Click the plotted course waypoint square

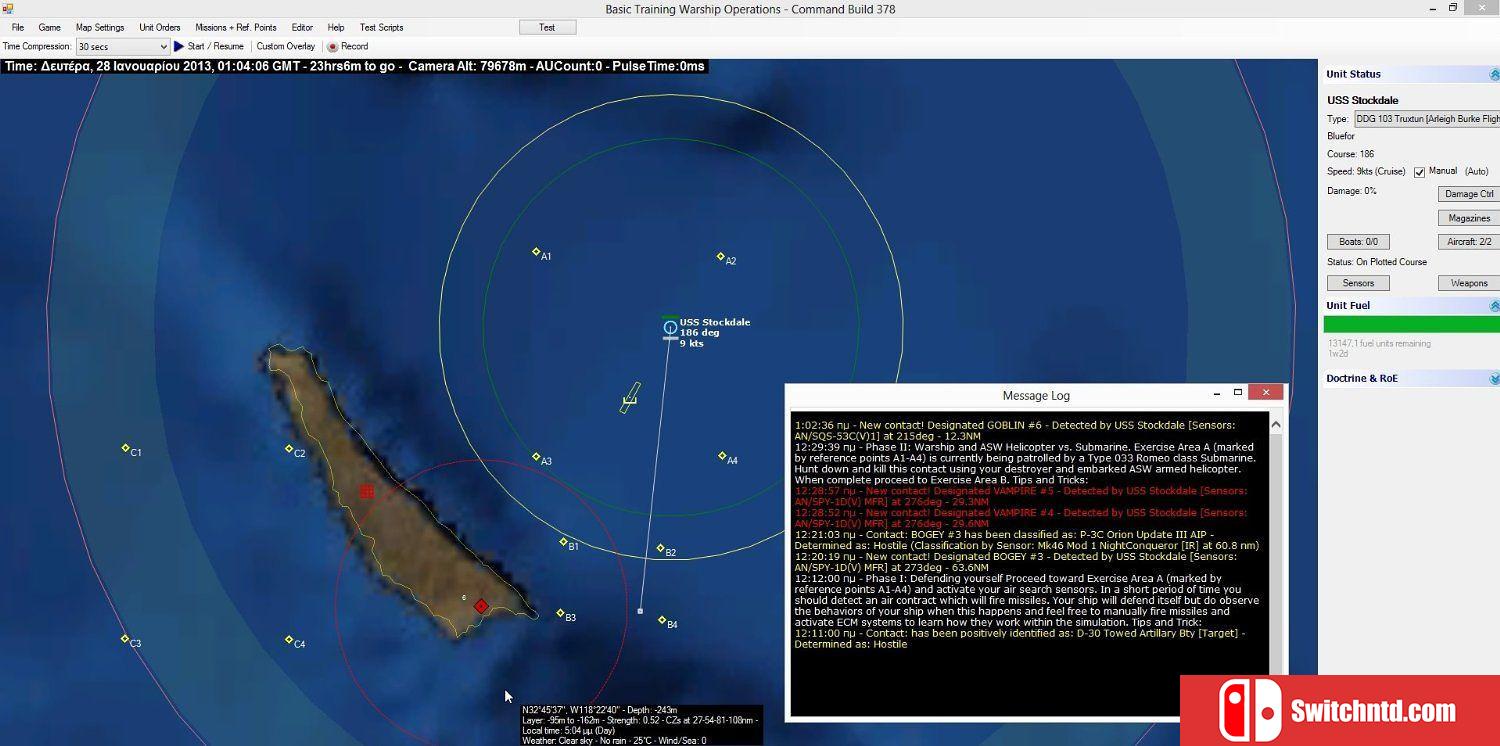(x=640, y=611)
